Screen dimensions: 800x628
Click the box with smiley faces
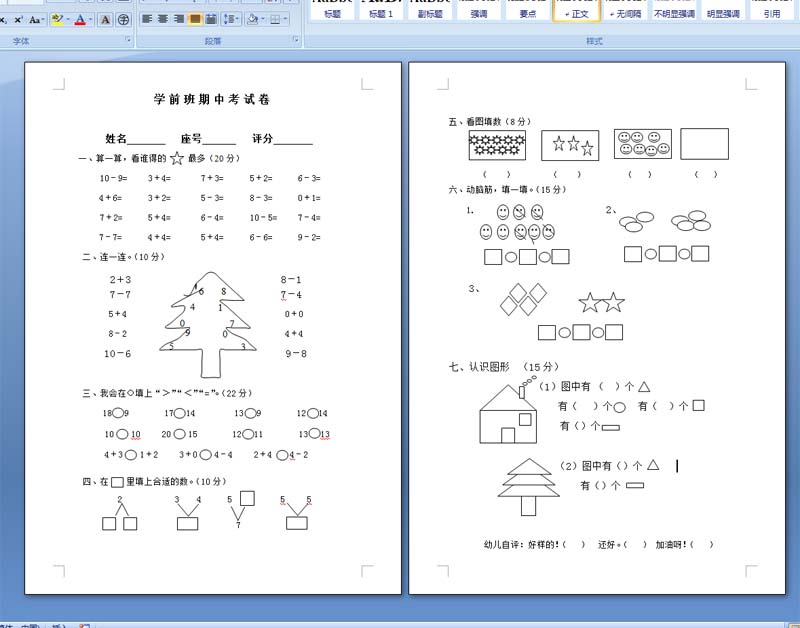643,144
